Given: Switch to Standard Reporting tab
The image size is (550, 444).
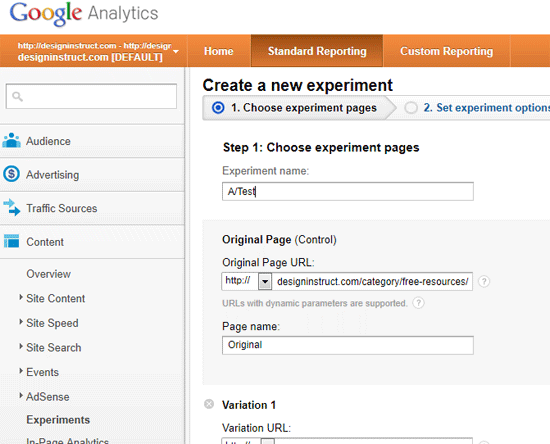Looking at the screenshot, I should tap(317, 51).
